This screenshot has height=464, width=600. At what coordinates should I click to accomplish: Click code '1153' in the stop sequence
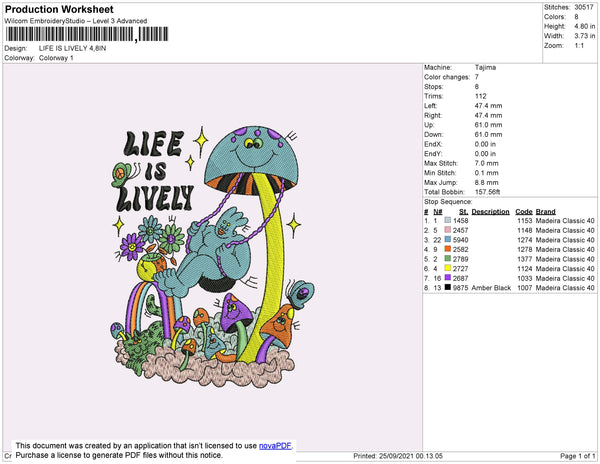(x=525, y=221)
